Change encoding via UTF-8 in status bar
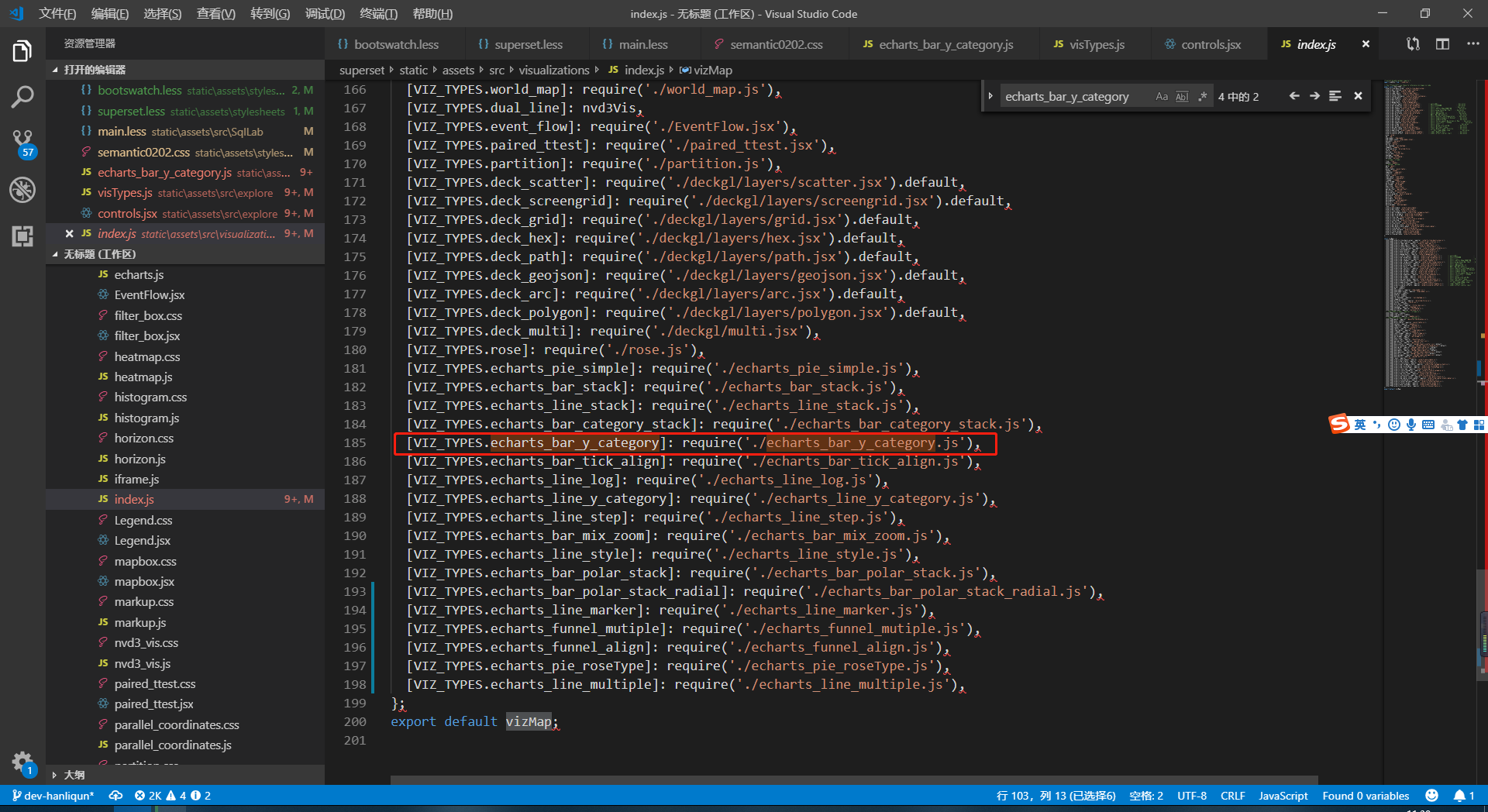Viewport: 1488px width, 812px height. (1192, 796)
